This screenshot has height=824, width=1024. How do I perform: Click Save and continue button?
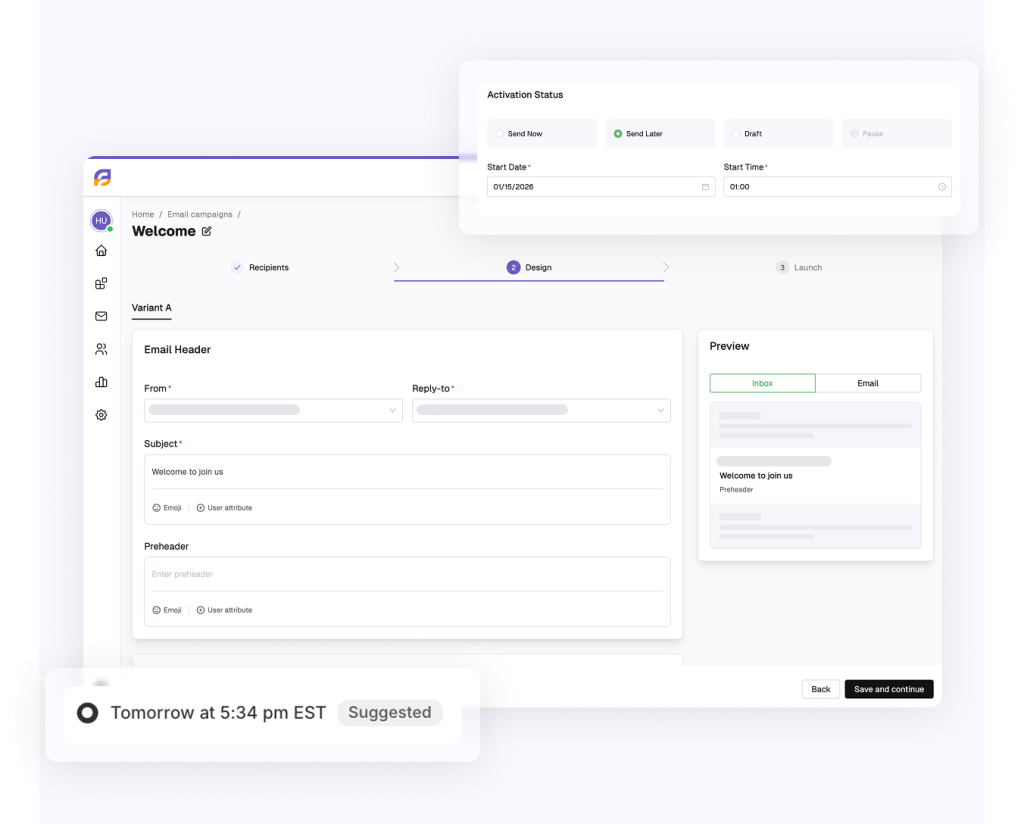[888, 689]
